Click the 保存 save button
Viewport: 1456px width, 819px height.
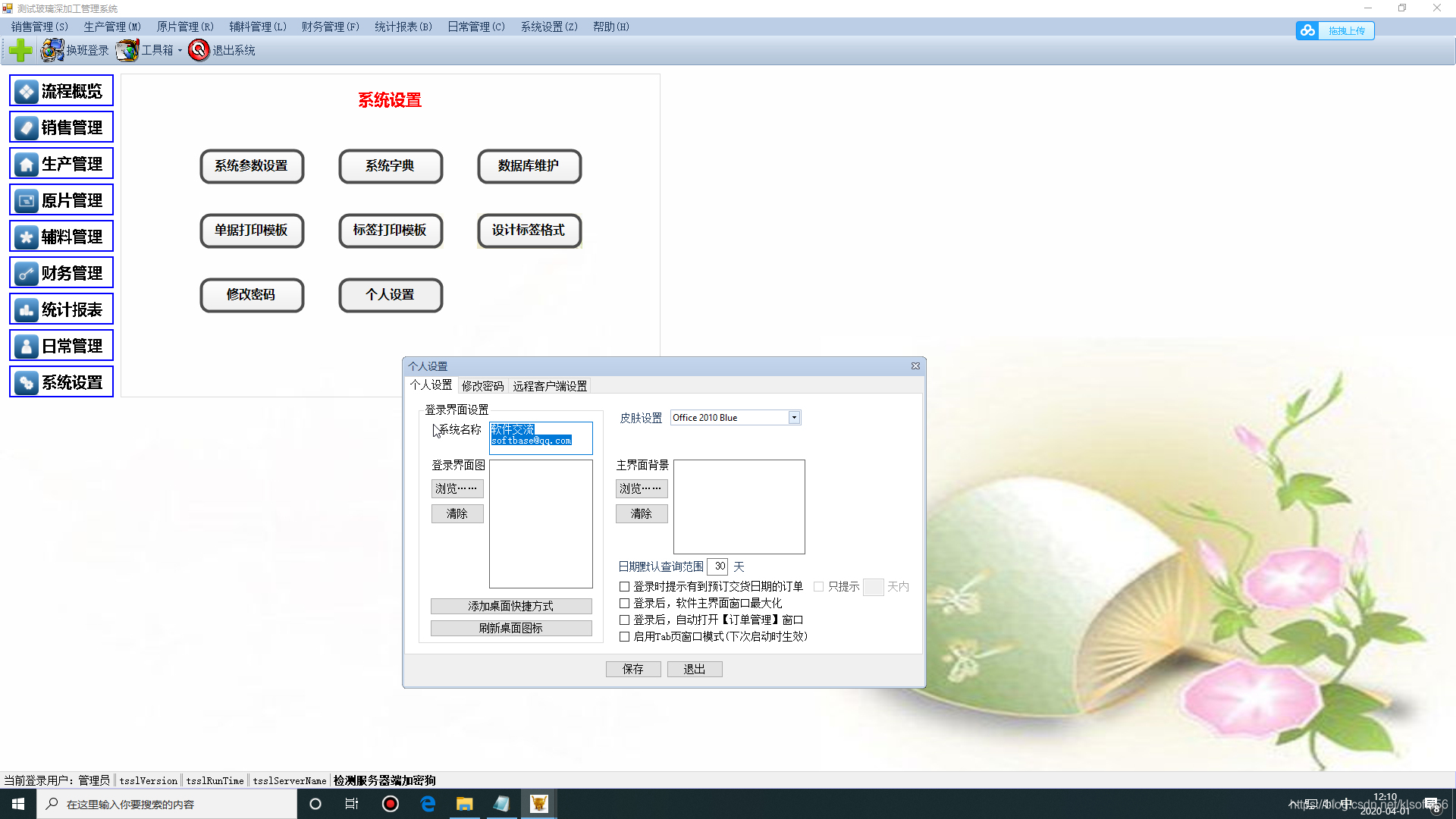(633, 669)
